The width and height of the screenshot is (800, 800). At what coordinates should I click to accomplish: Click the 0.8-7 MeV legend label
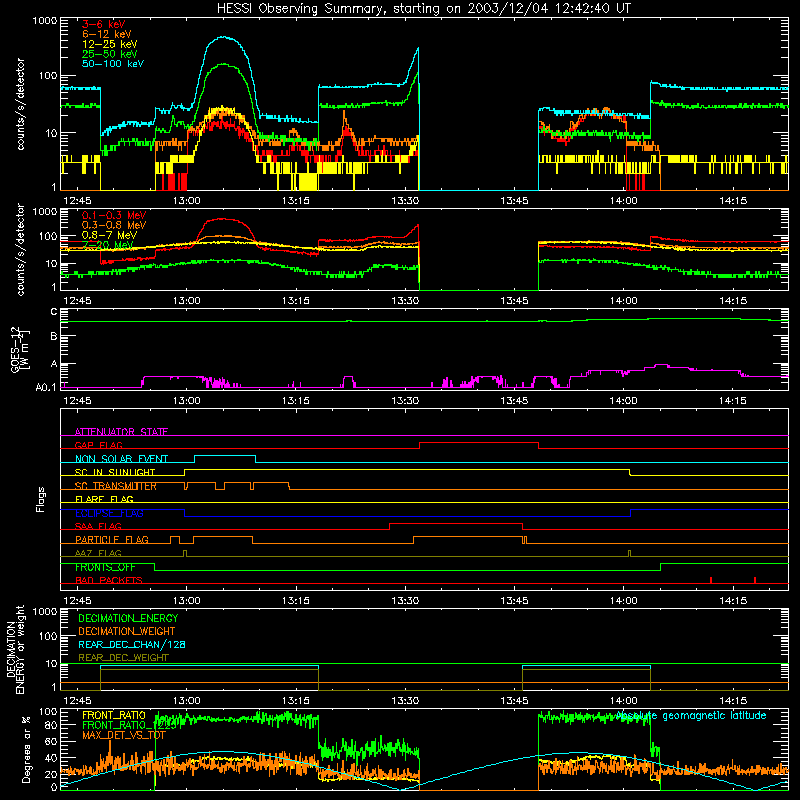pyautogui.click(x=109, y=235)
